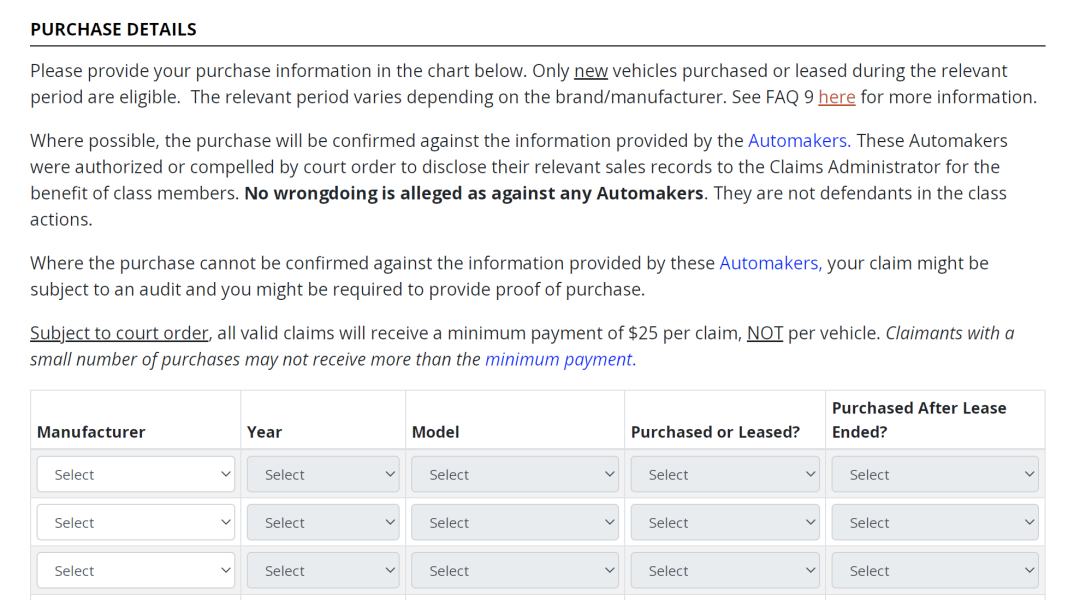
Task: Click the first blue 'Automakers.' link
Action: (x=799, y=141)
